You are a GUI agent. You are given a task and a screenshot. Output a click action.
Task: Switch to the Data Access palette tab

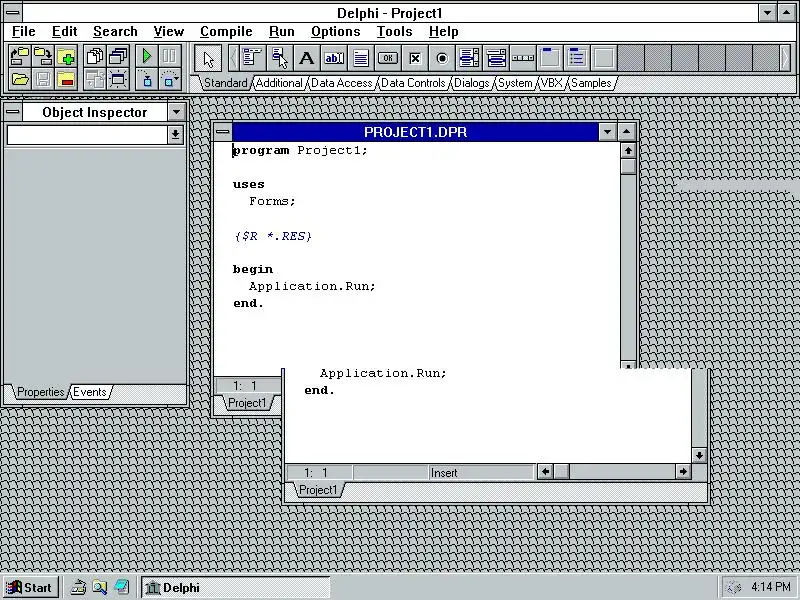point(341,83)
